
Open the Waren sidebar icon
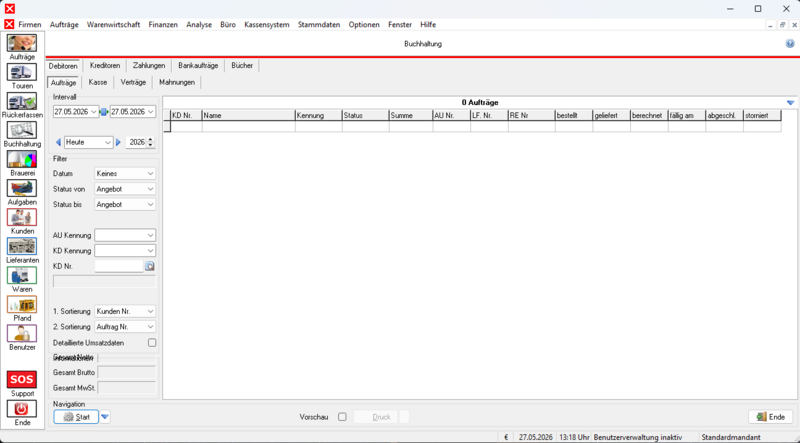click(22, 276)
